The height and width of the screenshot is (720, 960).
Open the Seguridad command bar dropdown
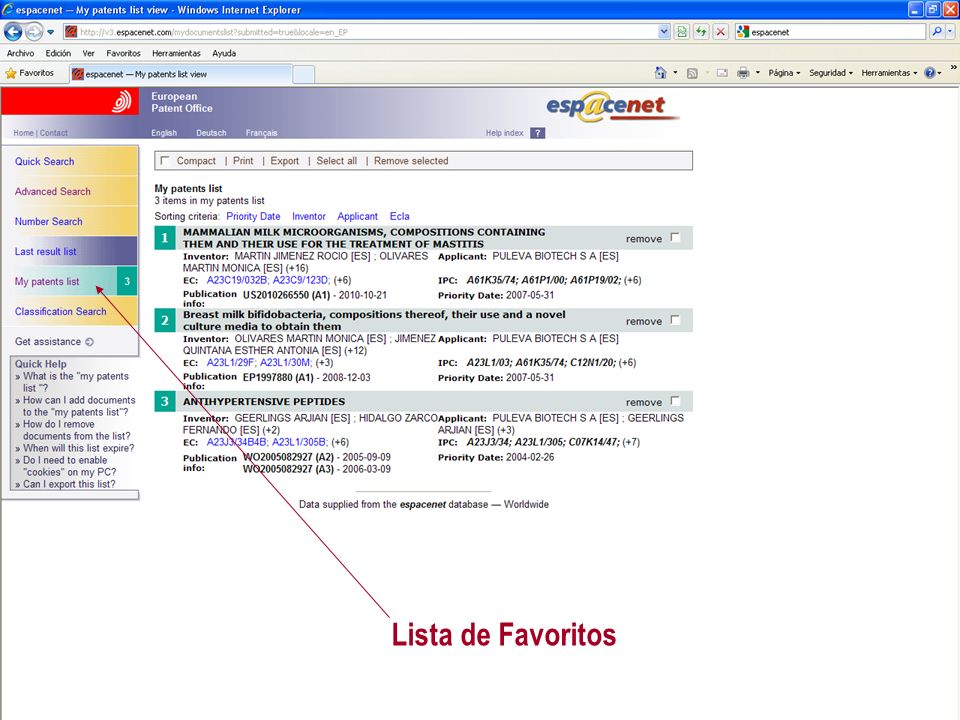coord(831,73)
